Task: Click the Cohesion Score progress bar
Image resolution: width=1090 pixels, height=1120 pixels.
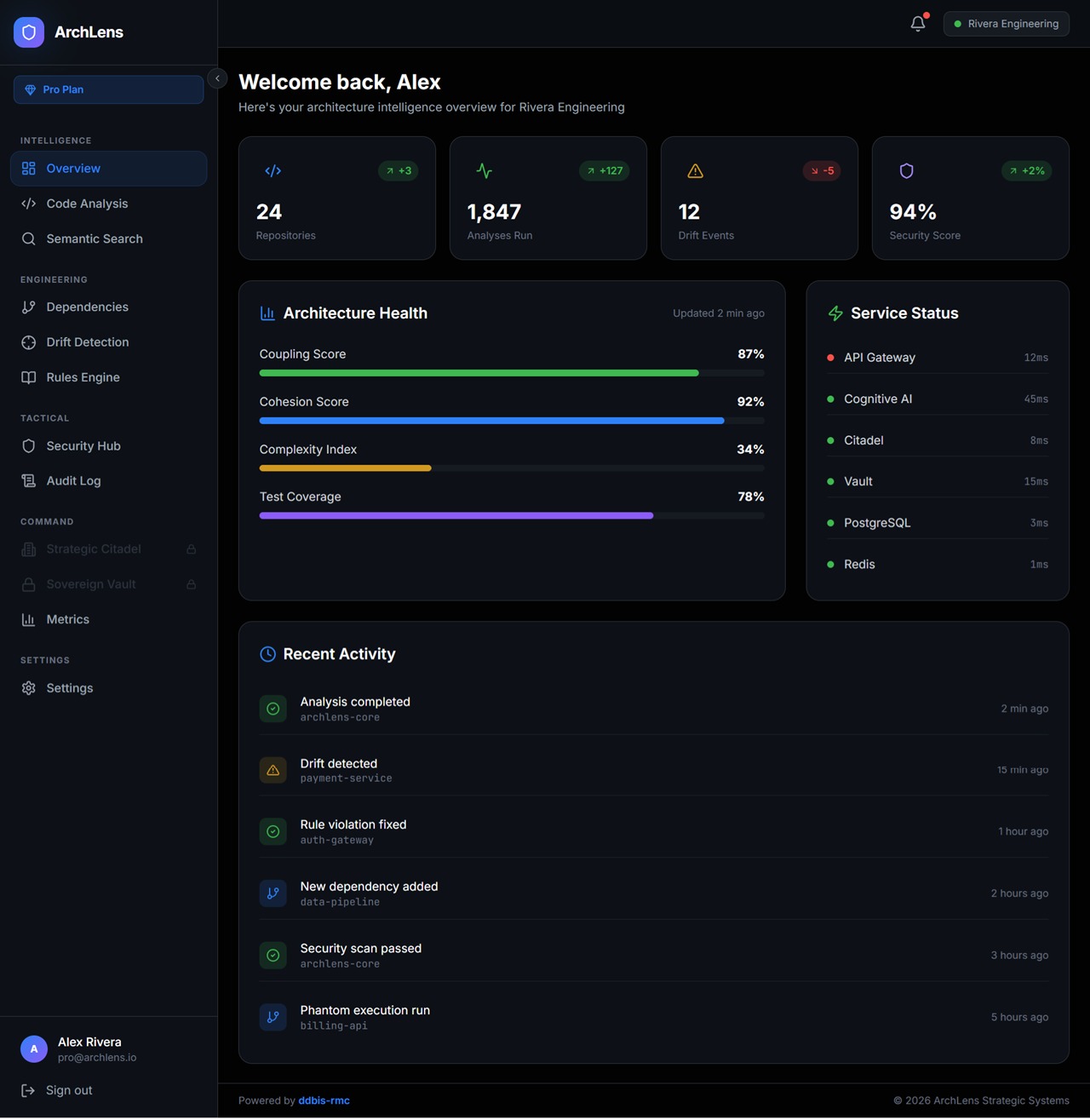Action: [512, 421]
